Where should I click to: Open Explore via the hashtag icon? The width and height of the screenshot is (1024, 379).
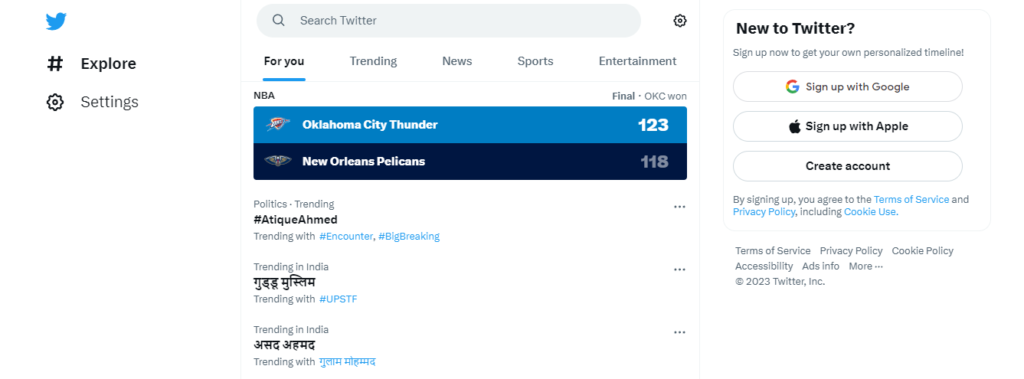tap(56, 63)
